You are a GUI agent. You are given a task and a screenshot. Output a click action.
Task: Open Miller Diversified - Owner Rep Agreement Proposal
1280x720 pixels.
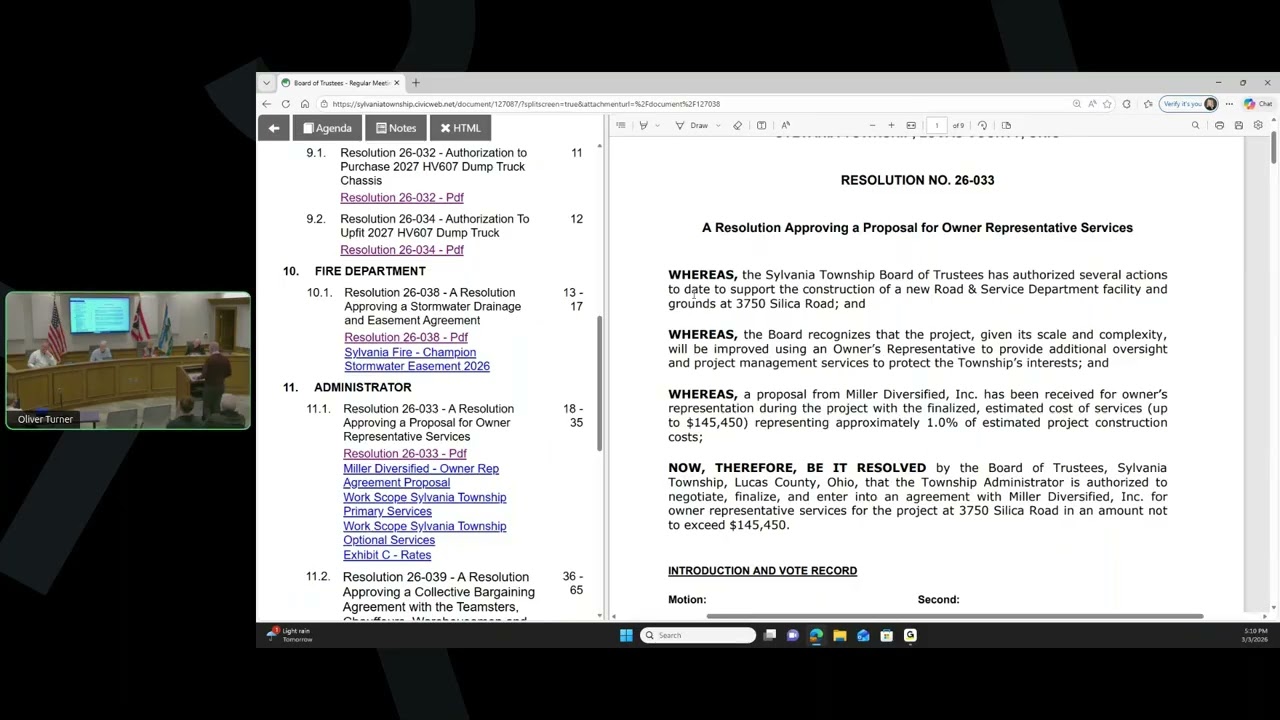[421, 475]
